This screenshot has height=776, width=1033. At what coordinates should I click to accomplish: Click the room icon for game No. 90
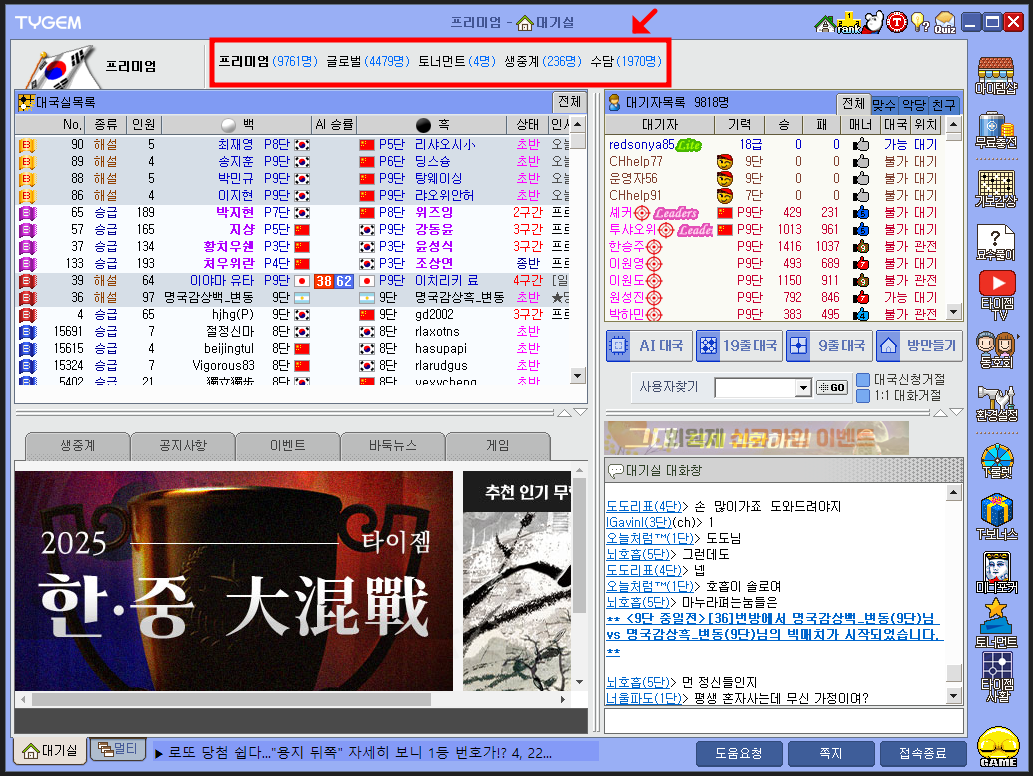click(x=27, y=144)
